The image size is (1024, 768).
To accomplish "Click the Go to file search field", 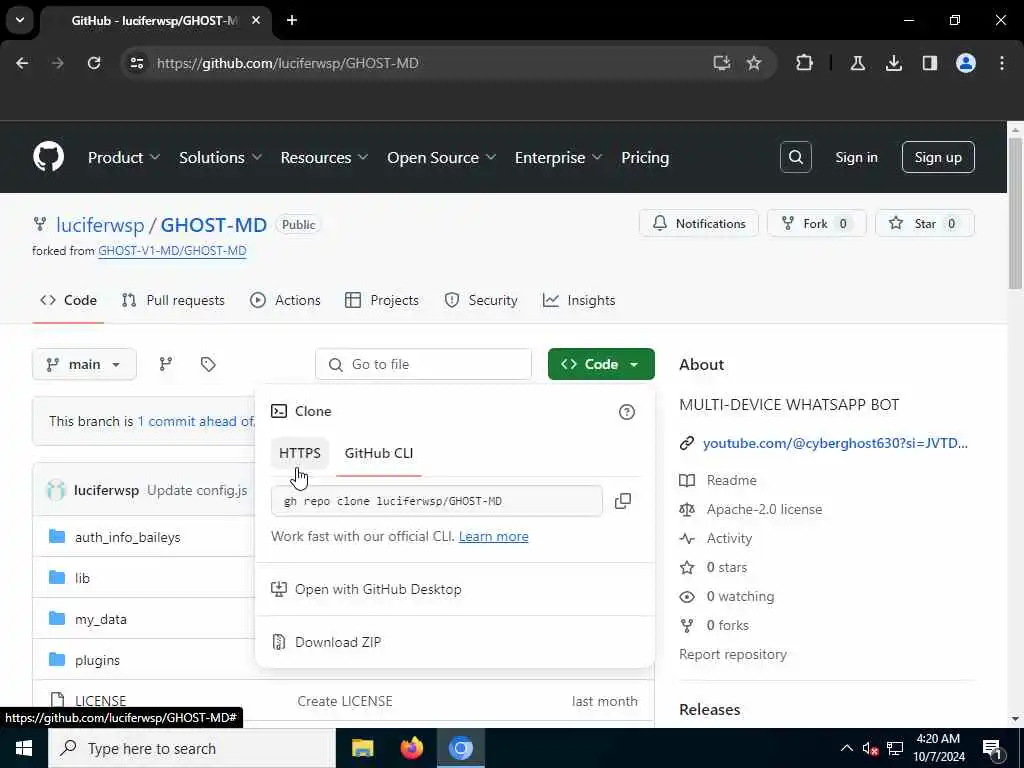I will (423, 364).
